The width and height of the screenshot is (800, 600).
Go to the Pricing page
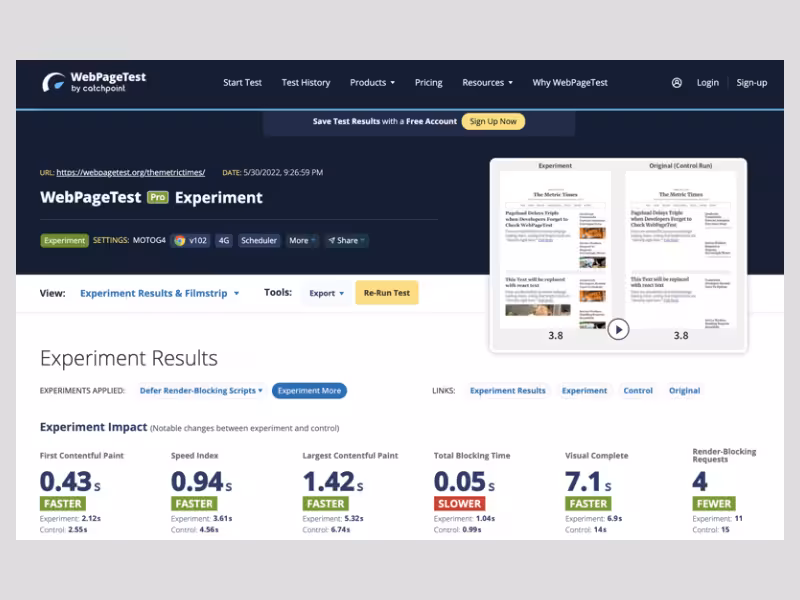pos(428,83)
